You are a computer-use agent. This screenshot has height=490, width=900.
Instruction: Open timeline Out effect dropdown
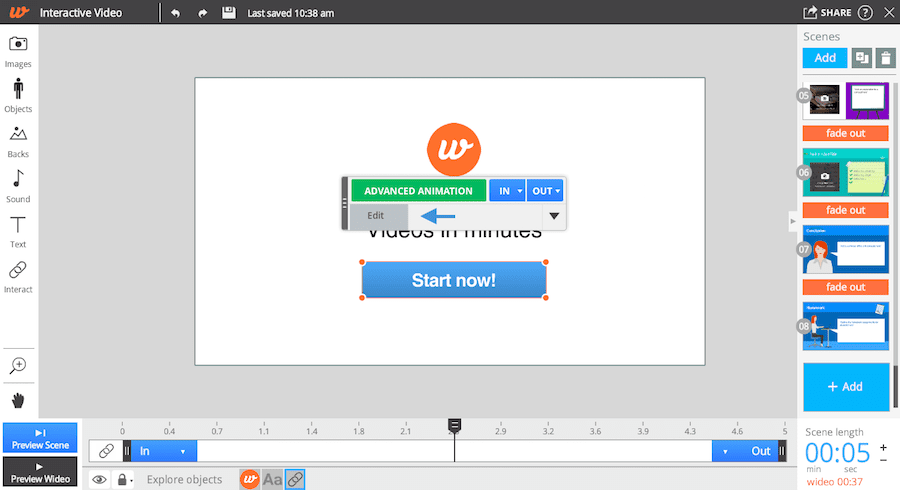click(x=725, y=452)
